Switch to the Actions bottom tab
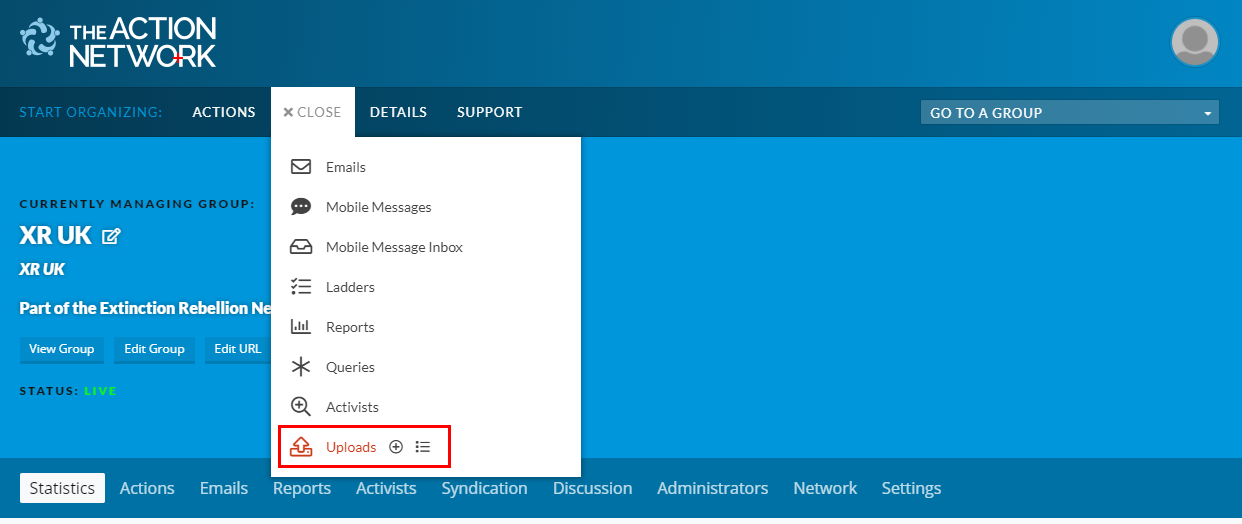Viewport: 1242px width, 524px height. point(147,488)
